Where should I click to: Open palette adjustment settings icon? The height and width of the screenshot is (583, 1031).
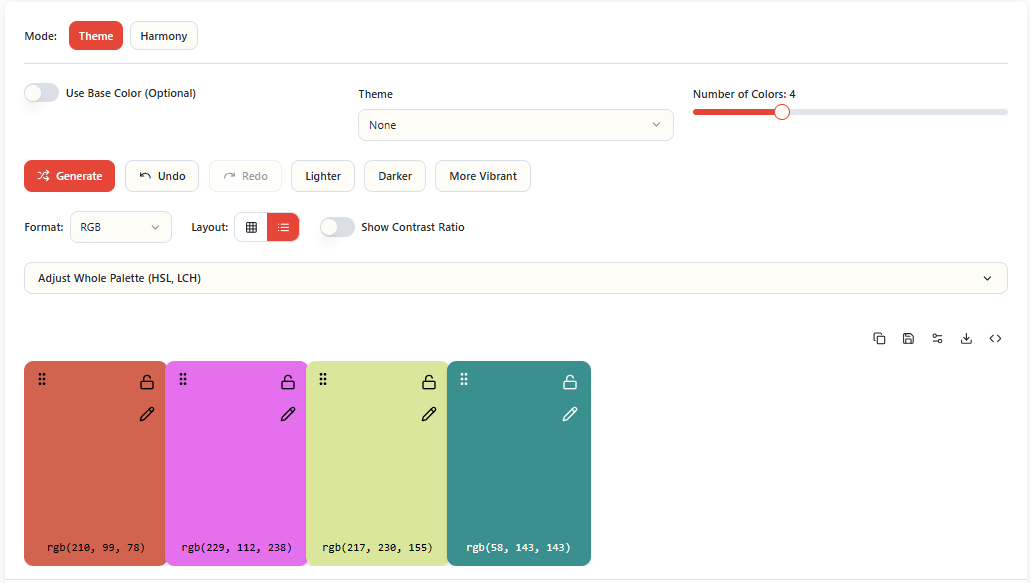(937, 338)
